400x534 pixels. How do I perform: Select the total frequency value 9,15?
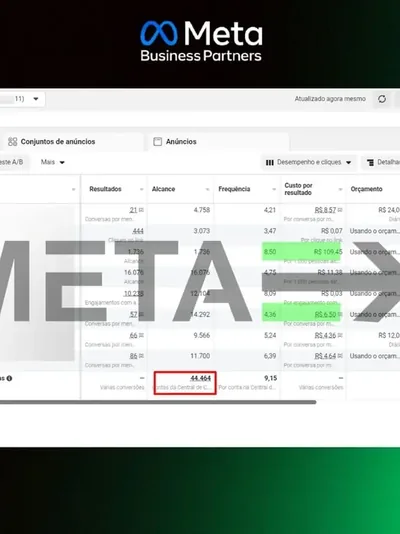click(x=271, y=378)
